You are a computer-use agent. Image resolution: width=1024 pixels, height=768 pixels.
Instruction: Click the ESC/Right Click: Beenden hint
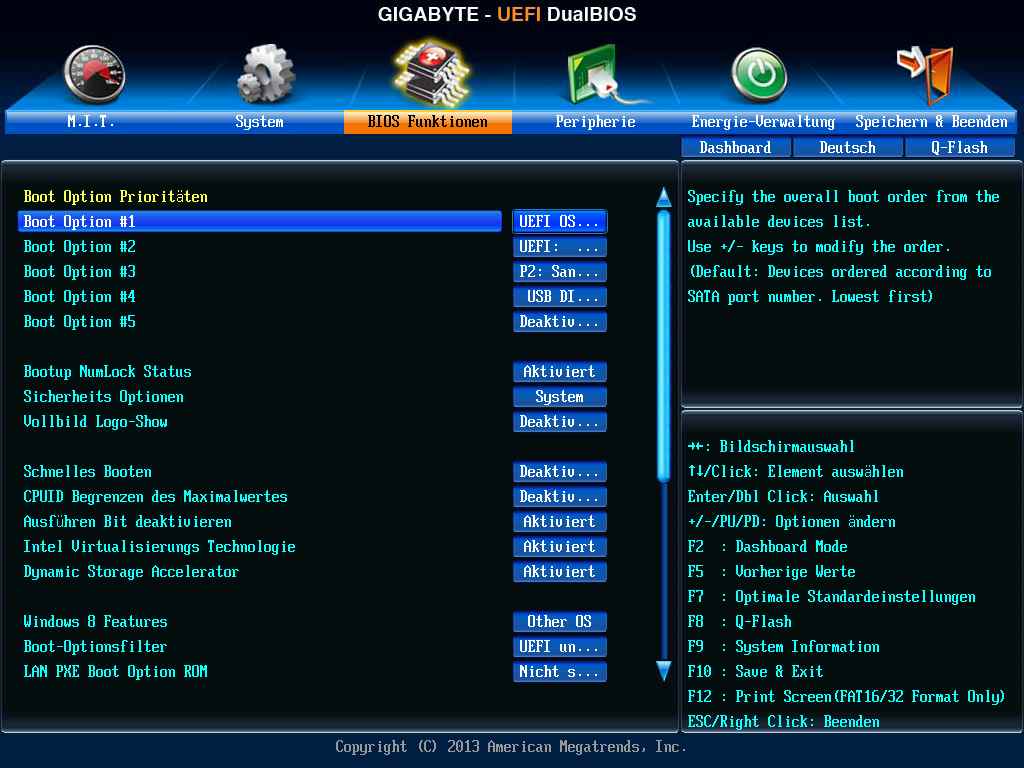(x=784, y=721)
